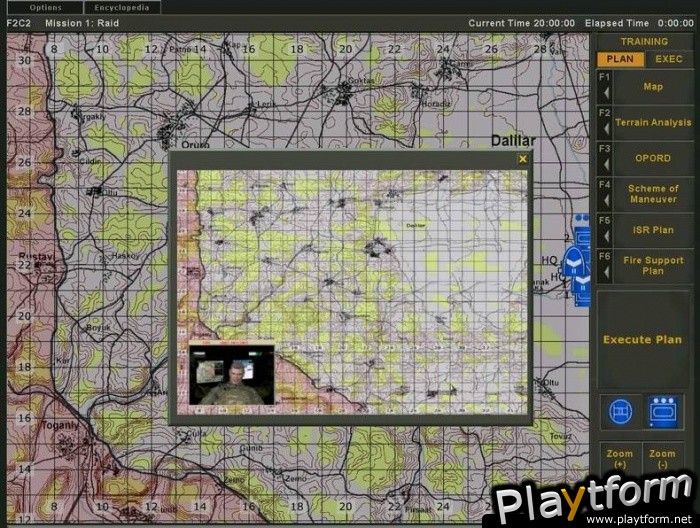Select the round blue unit symbol icon

pyautogui.click(x=621, y=411)
